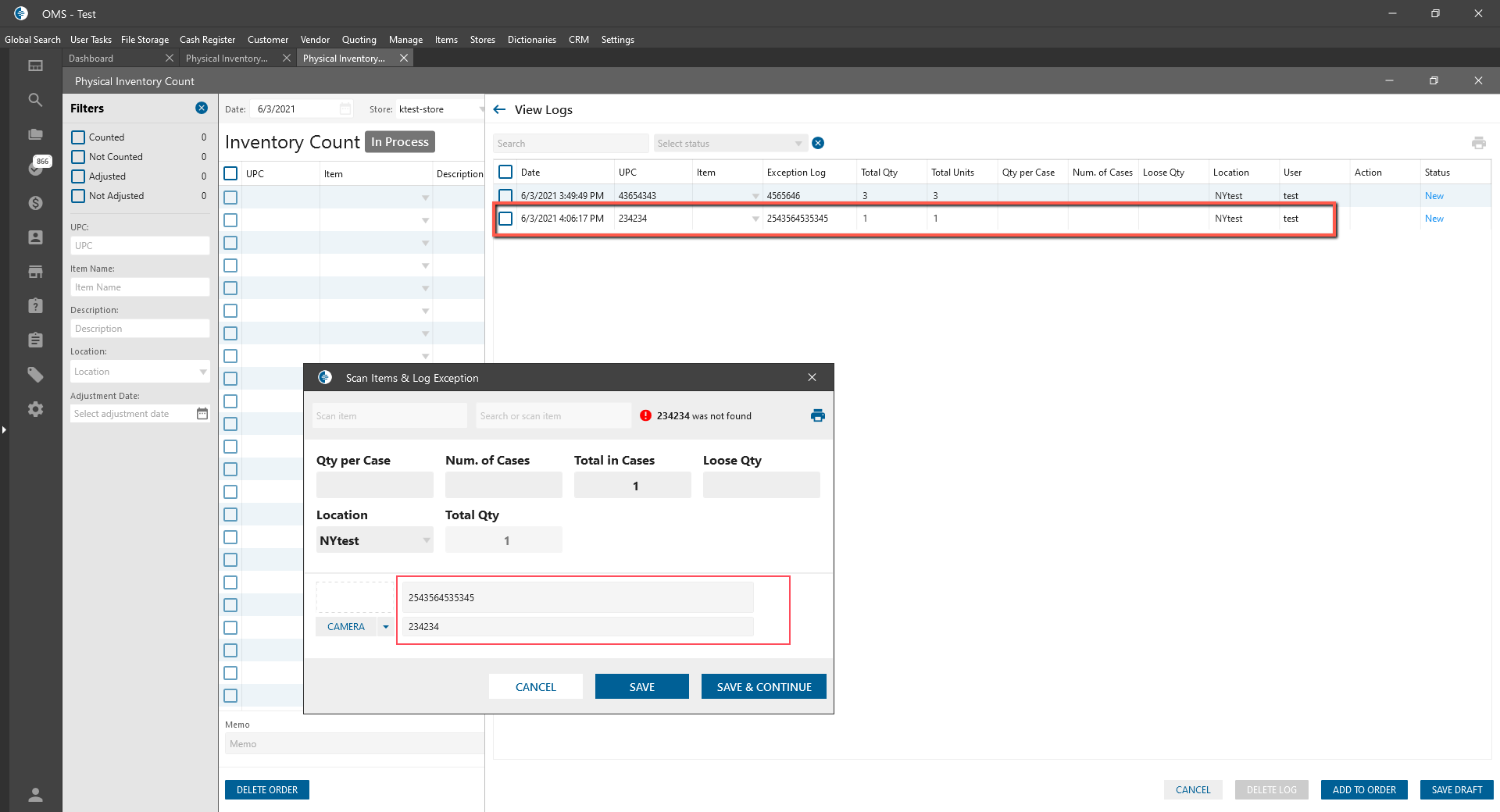
Task: Click the printer icon in scan dialog
Action: click(x=817, y=415)
